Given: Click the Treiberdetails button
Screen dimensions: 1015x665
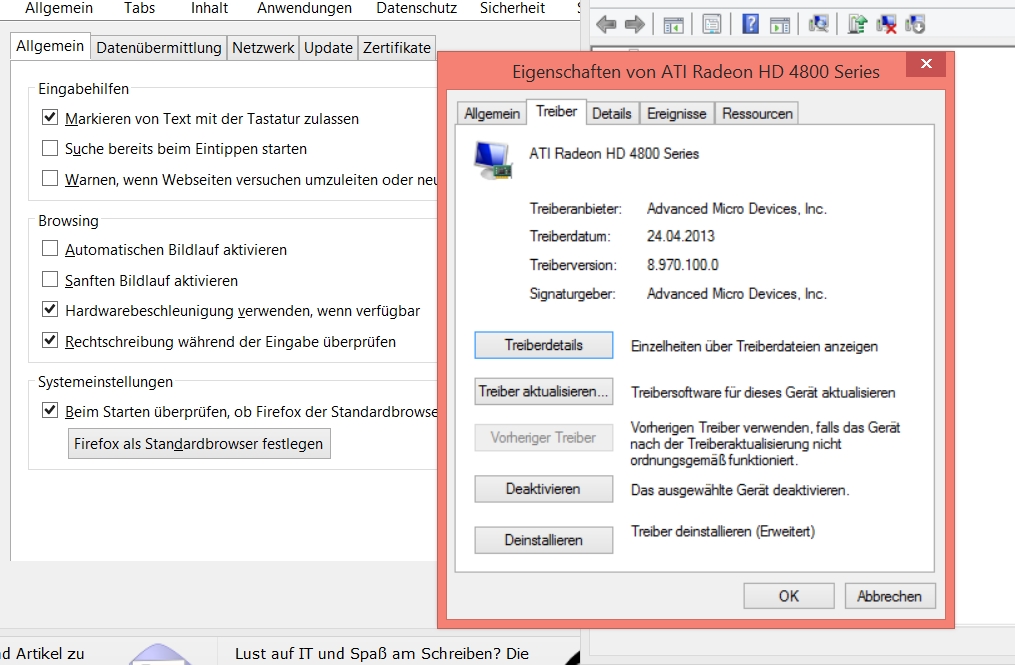Looking at the screenshot, I should click(544, 345).
